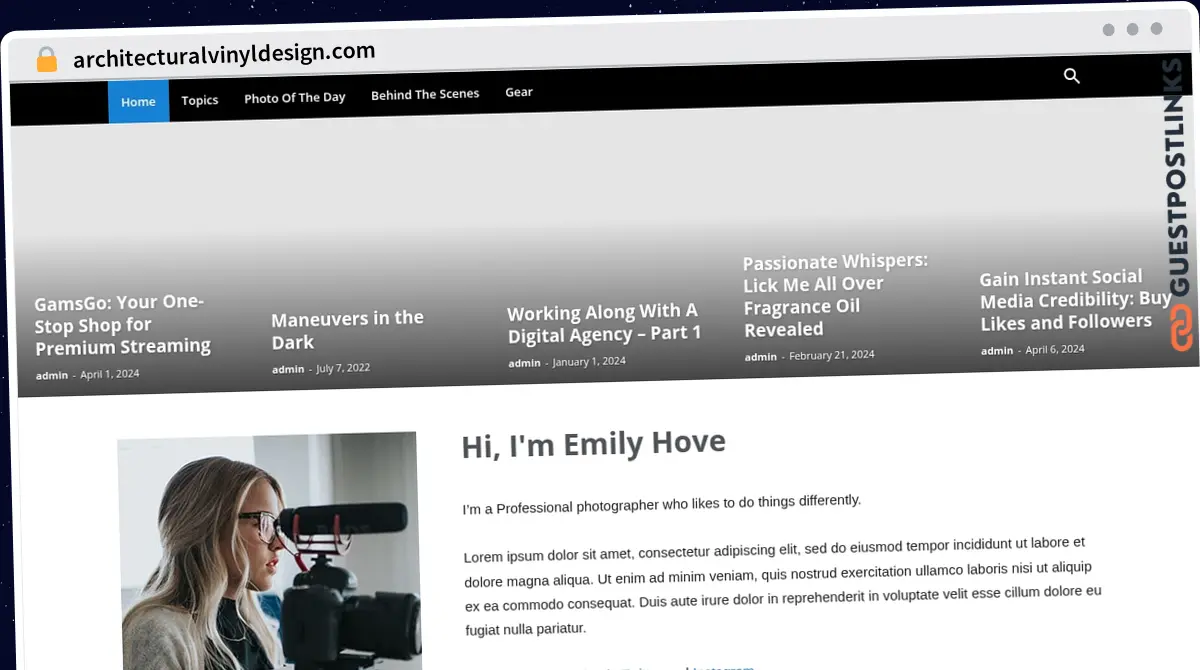Click the April 1, 2024 date
1200x670 pixels.
click(110, 374)
